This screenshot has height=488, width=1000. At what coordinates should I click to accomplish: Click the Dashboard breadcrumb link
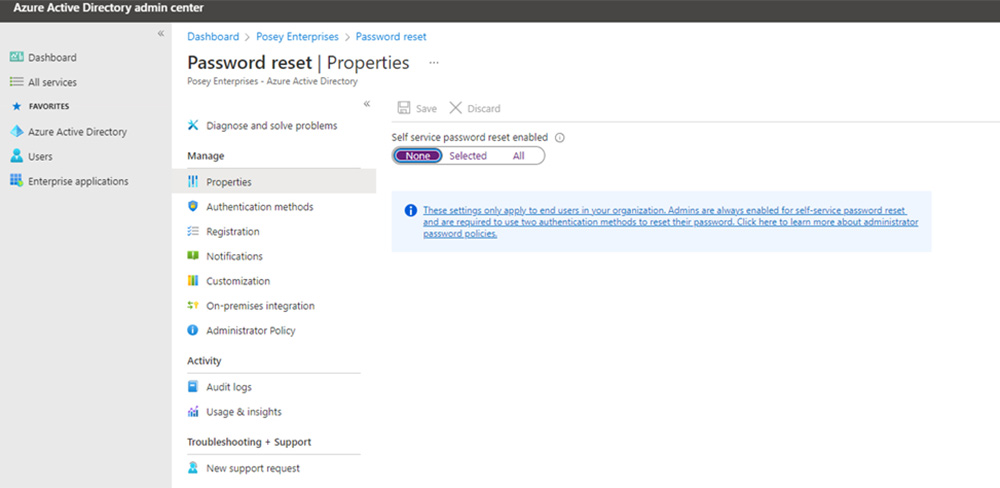click(213, 36)
